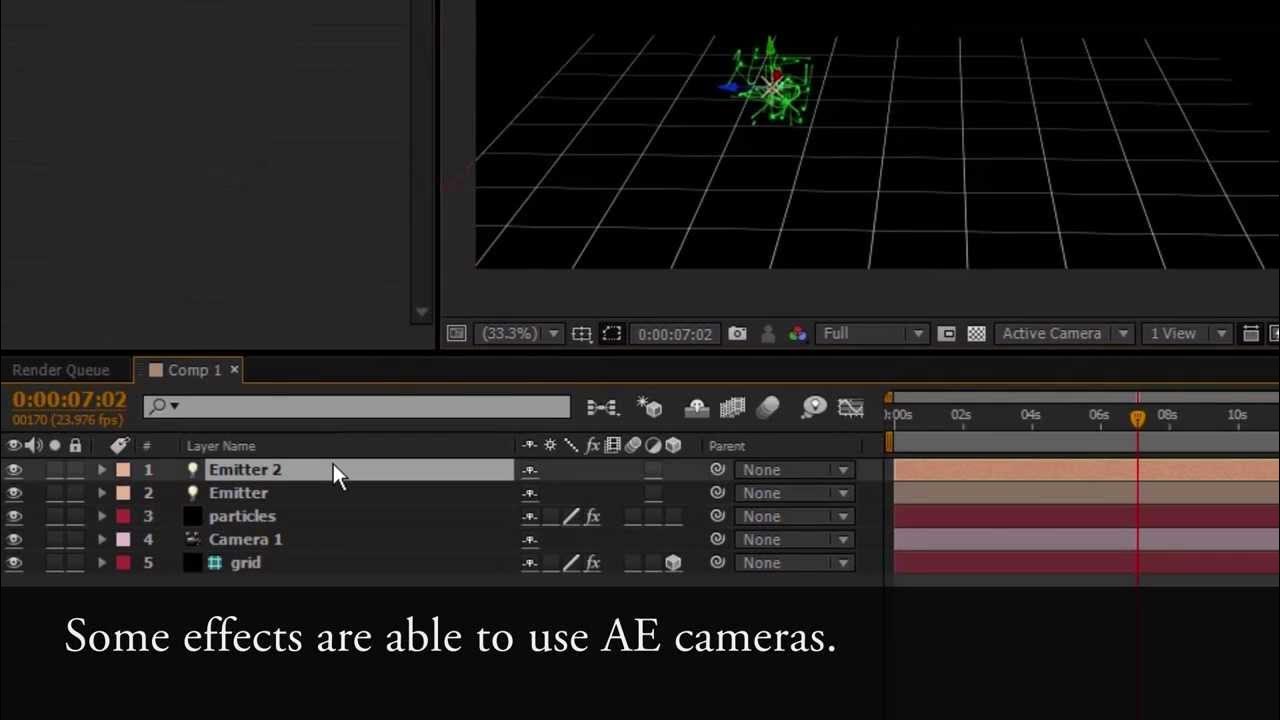
Task: Click the pink label swatch on Camera 1
Action: coord(125,539)
